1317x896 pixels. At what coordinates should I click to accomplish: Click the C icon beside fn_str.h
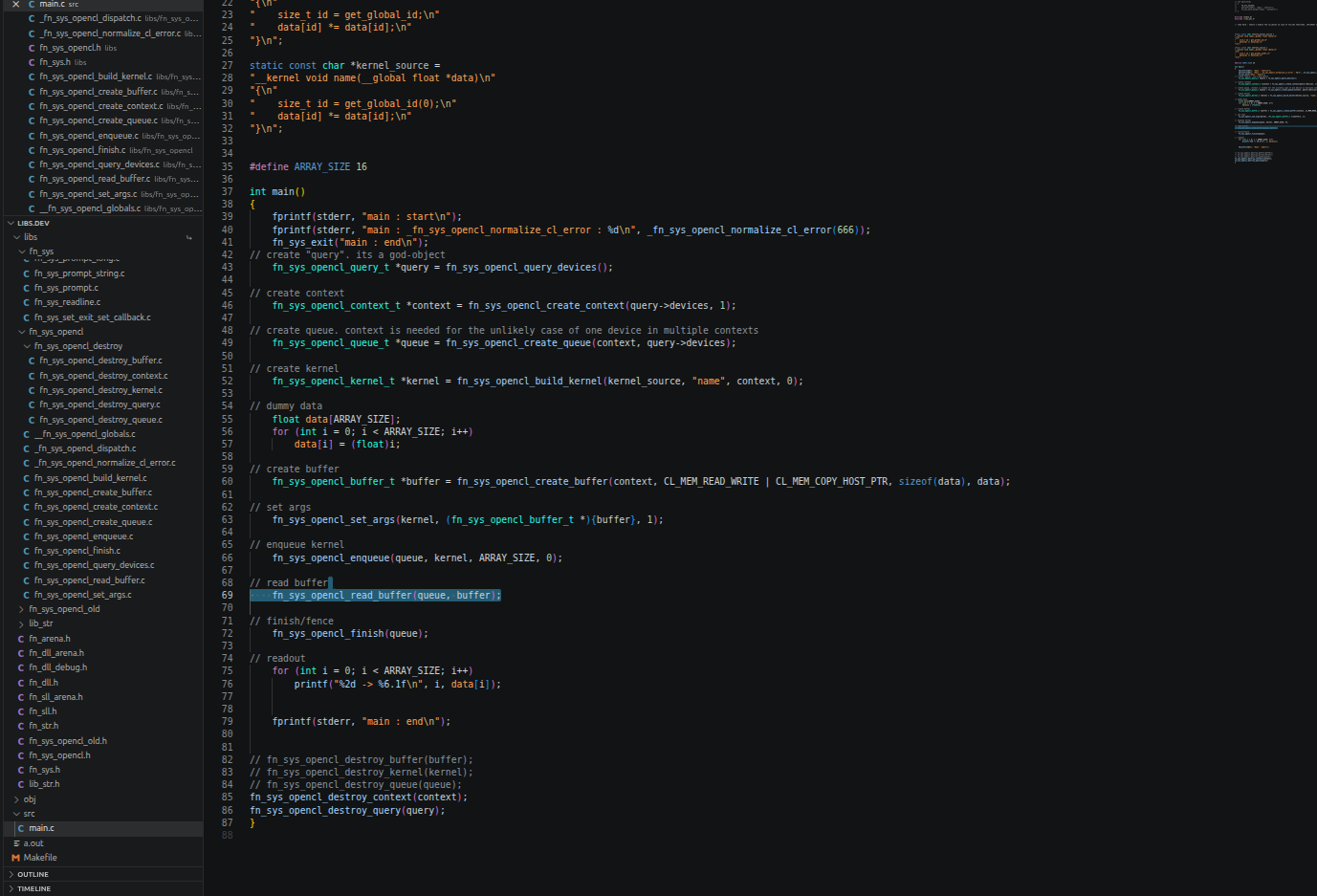click(x=21, y=726)
